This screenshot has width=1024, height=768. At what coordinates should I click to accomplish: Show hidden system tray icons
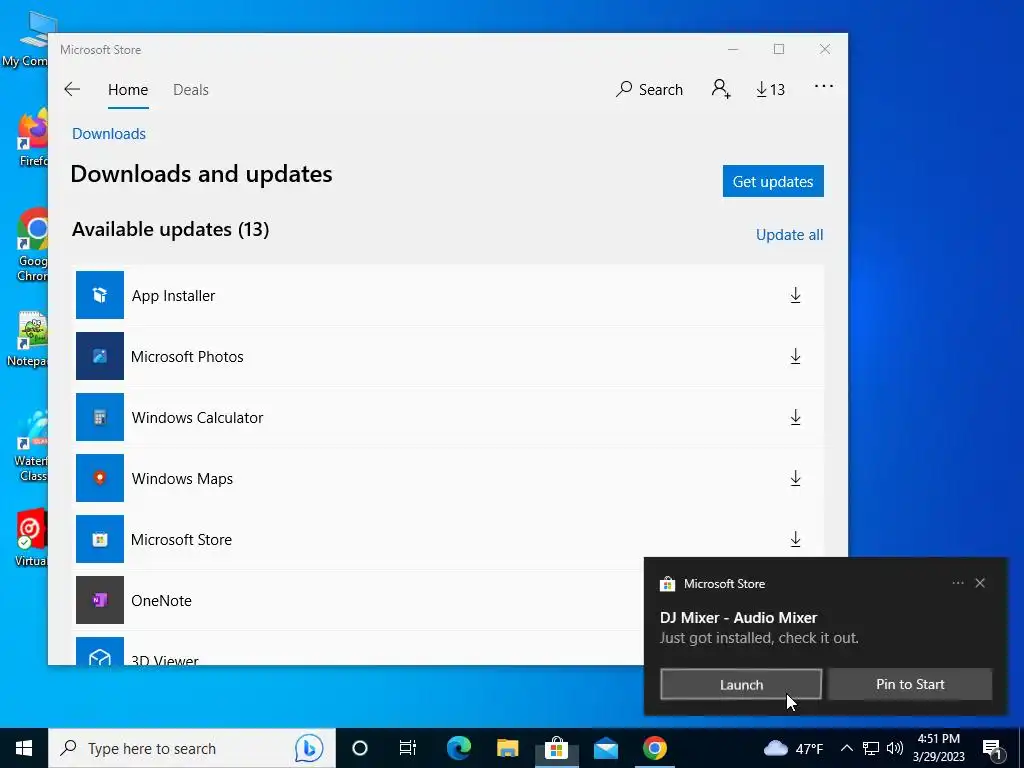tap(846, 748)
